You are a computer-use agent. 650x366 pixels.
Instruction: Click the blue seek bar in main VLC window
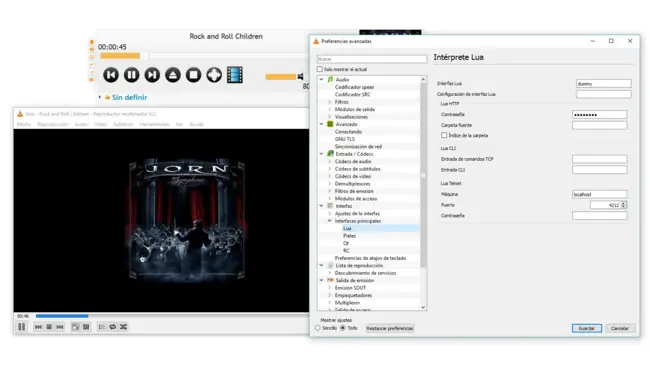coord(62,316)
